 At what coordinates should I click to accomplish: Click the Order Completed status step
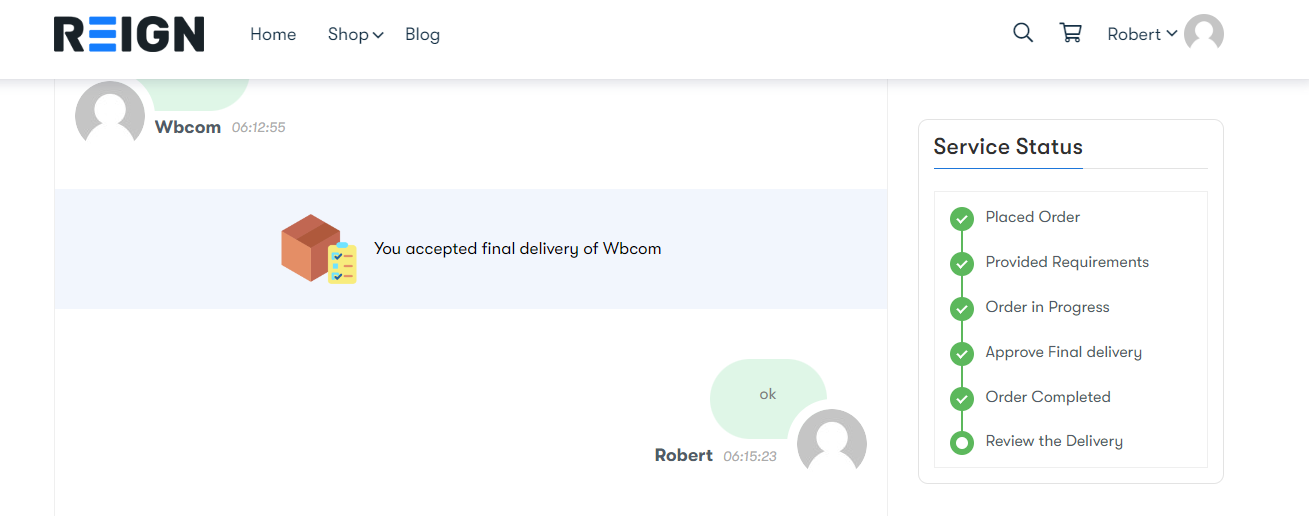pos(1048,397)
